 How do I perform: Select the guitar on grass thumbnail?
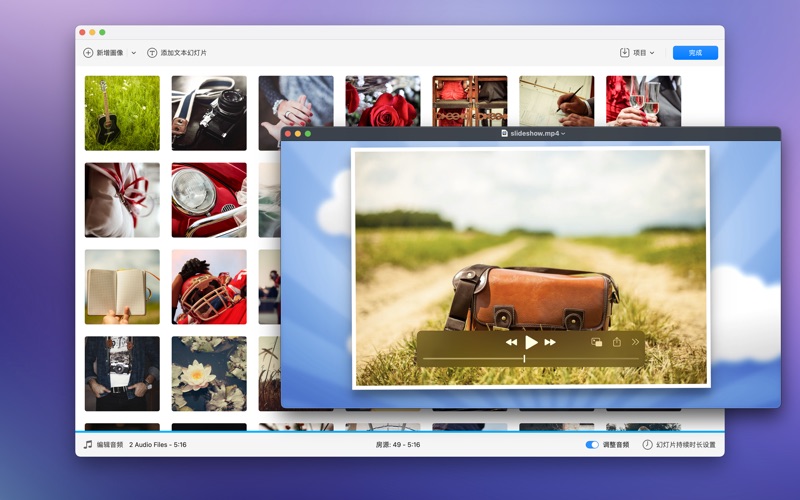[122, 113]
